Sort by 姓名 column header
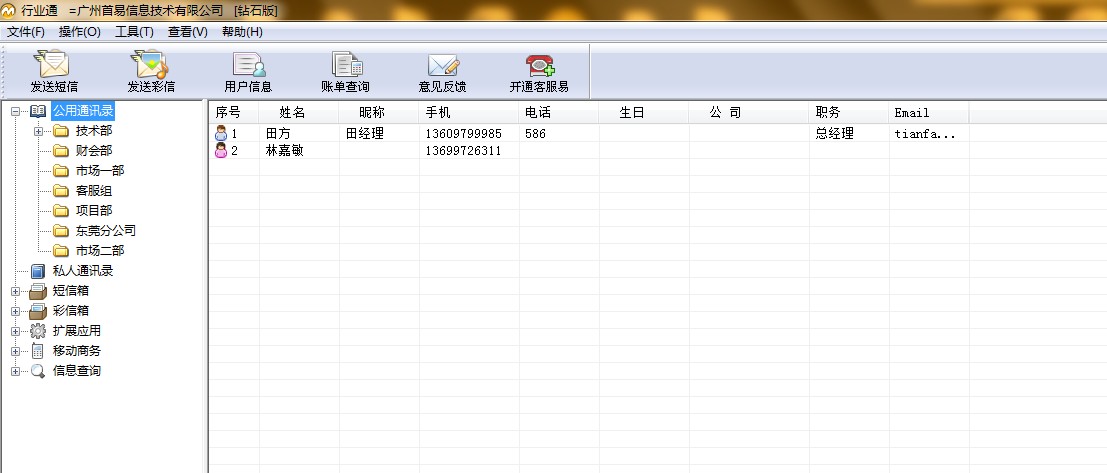Screen dimensions: 1107x473 click(299, 113)
